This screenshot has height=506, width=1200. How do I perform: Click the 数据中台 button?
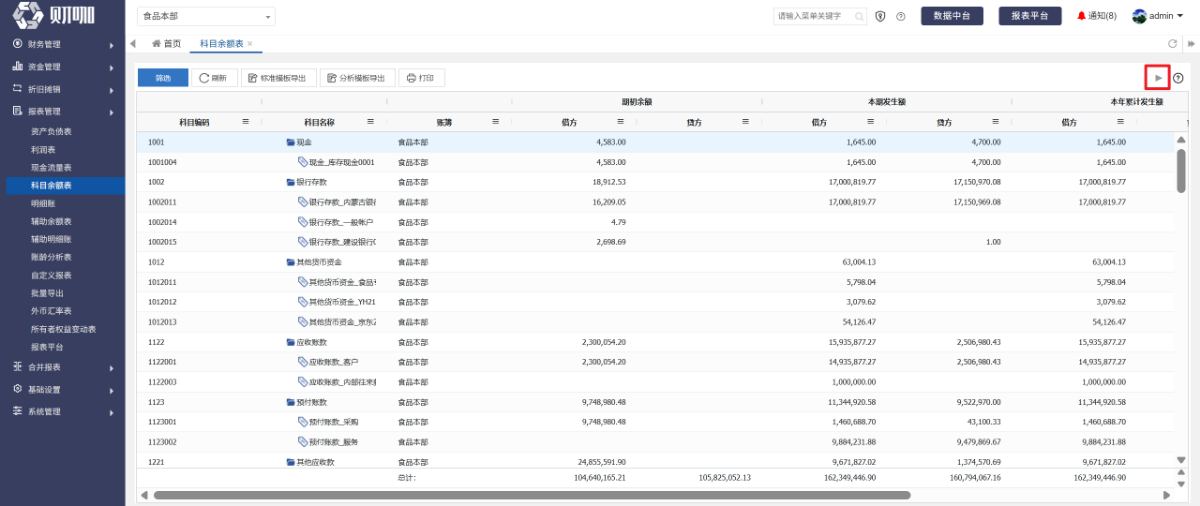pos(952,16)
